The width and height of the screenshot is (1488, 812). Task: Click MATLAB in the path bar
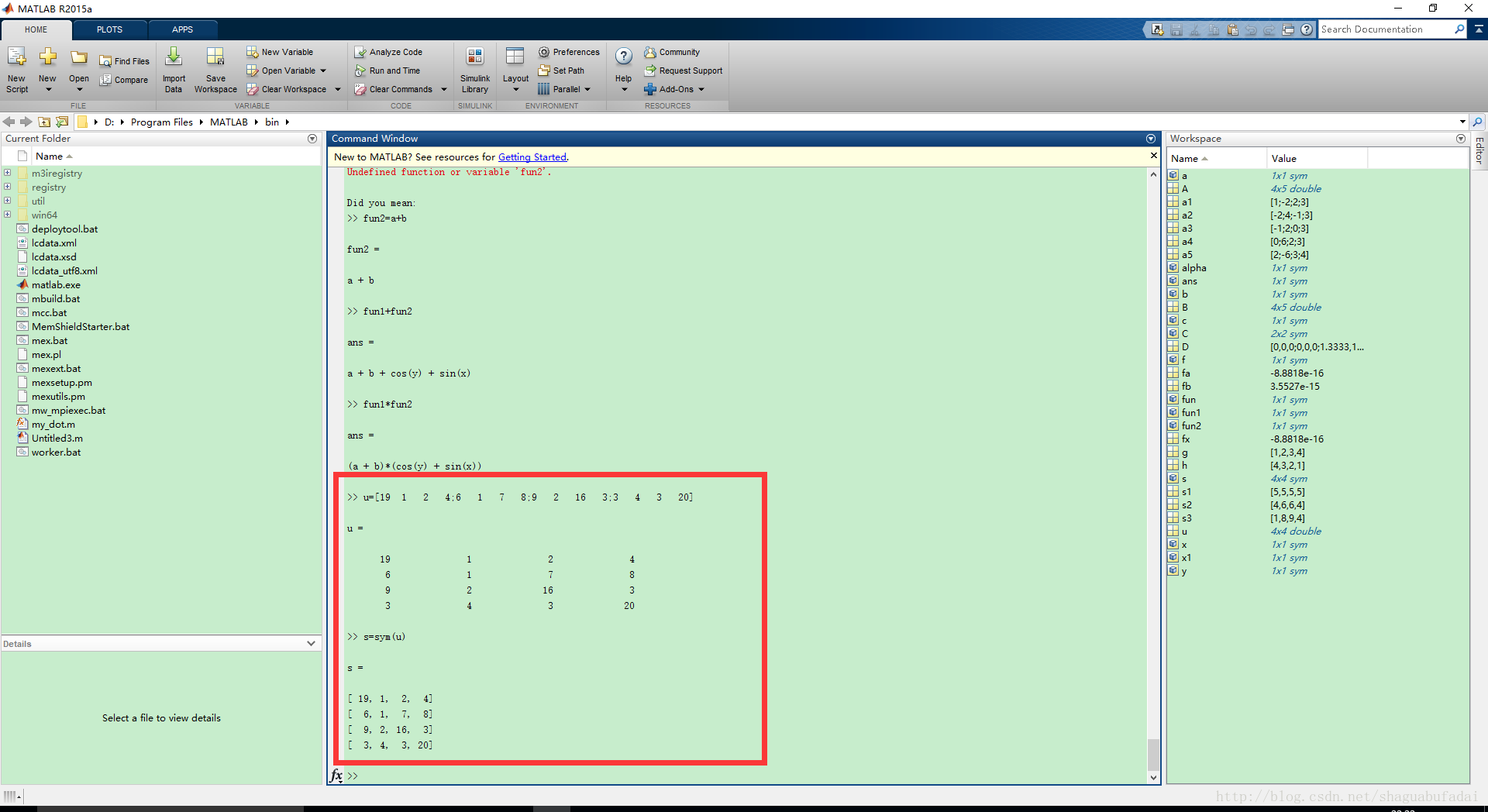(229, 122)
